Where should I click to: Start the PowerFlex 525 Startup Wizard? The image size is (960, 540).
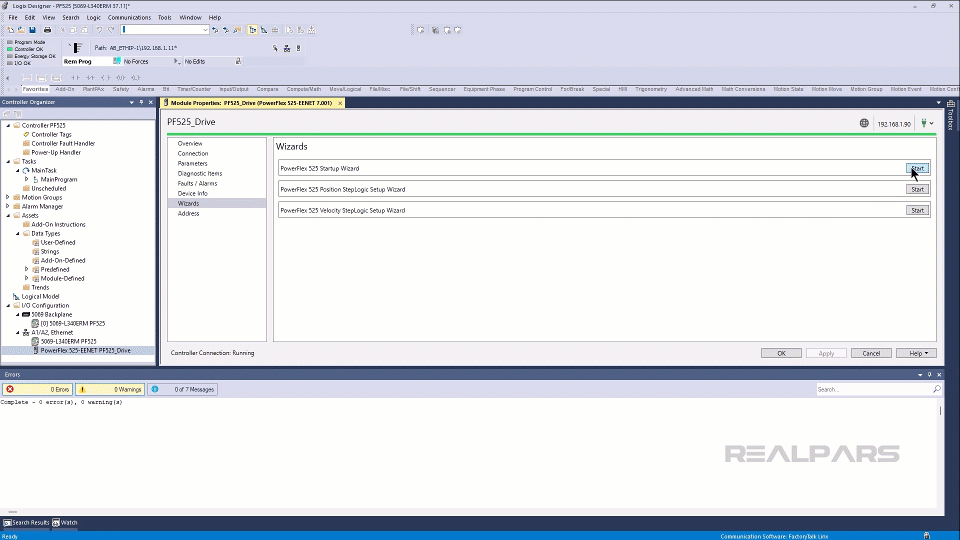(917, 168)
